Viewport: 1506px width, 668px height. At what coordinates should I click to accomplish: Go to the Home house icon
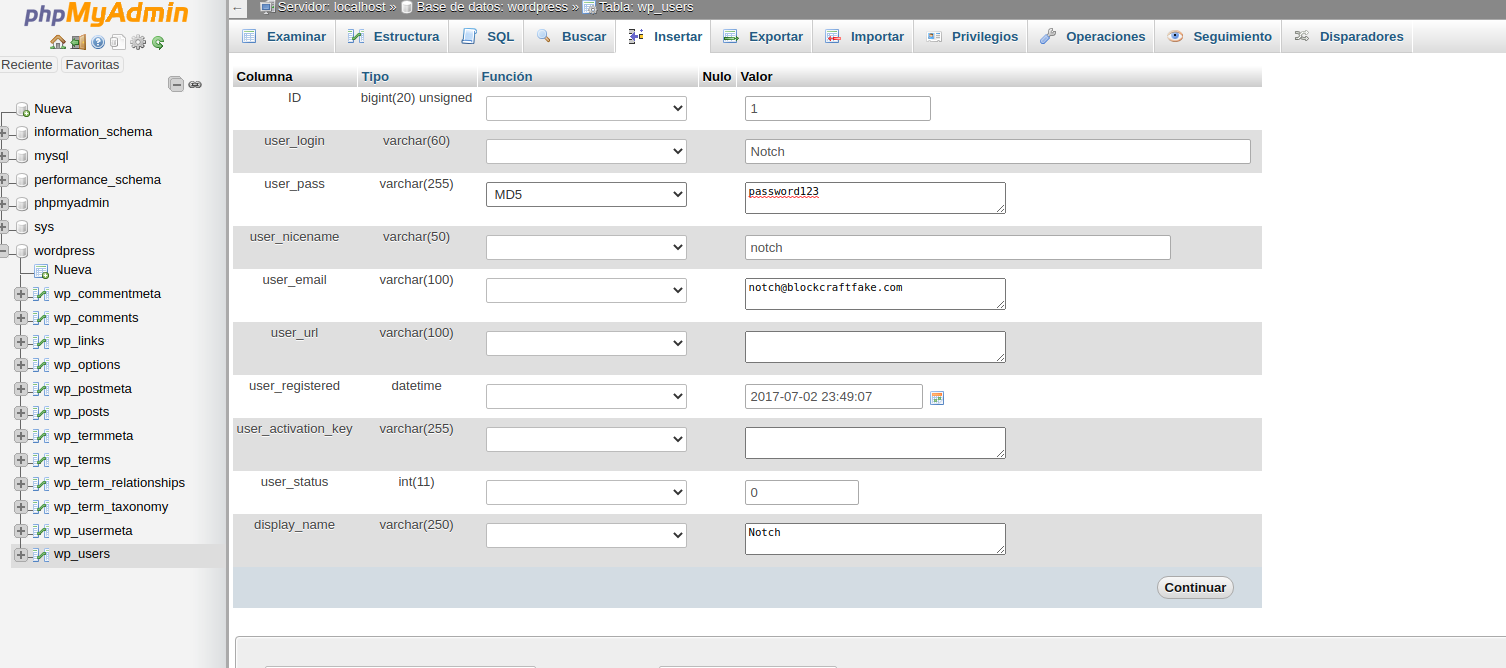click(57, 42)
